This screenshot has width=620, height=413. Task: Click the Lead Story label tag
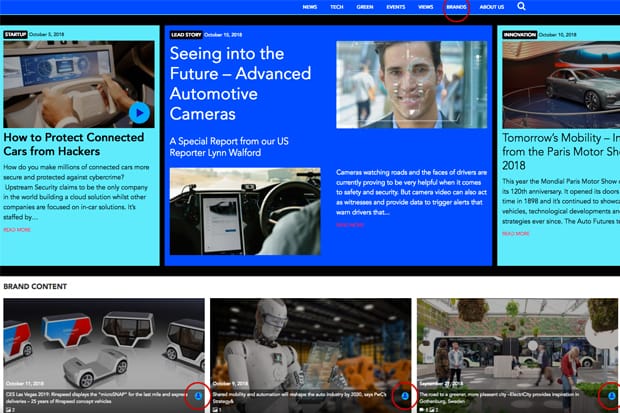pyautogui.click(x=185, y=34)
